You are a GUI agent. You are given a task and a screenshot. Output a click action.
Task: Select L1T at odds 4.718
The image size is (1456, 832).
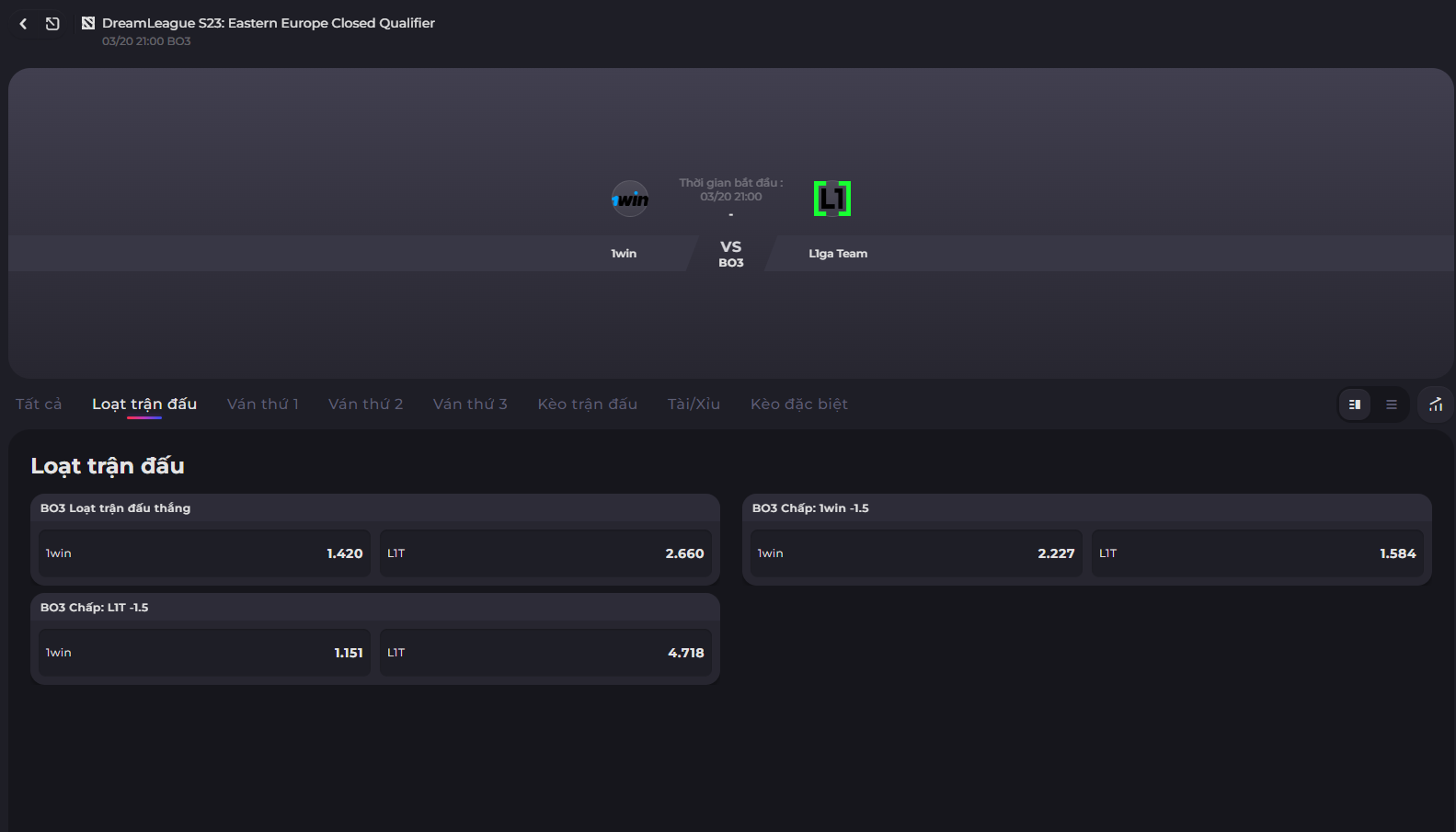click(x=545, y=653)
